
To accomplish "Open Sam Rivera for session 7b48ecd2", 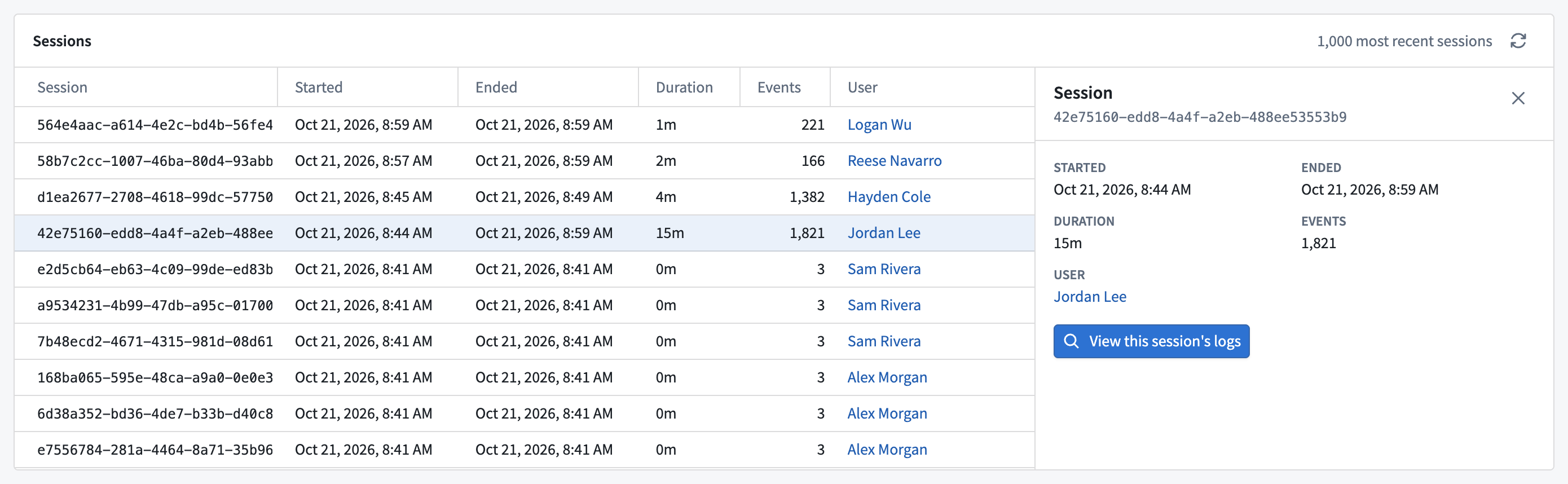I will (x=884, y=341).
